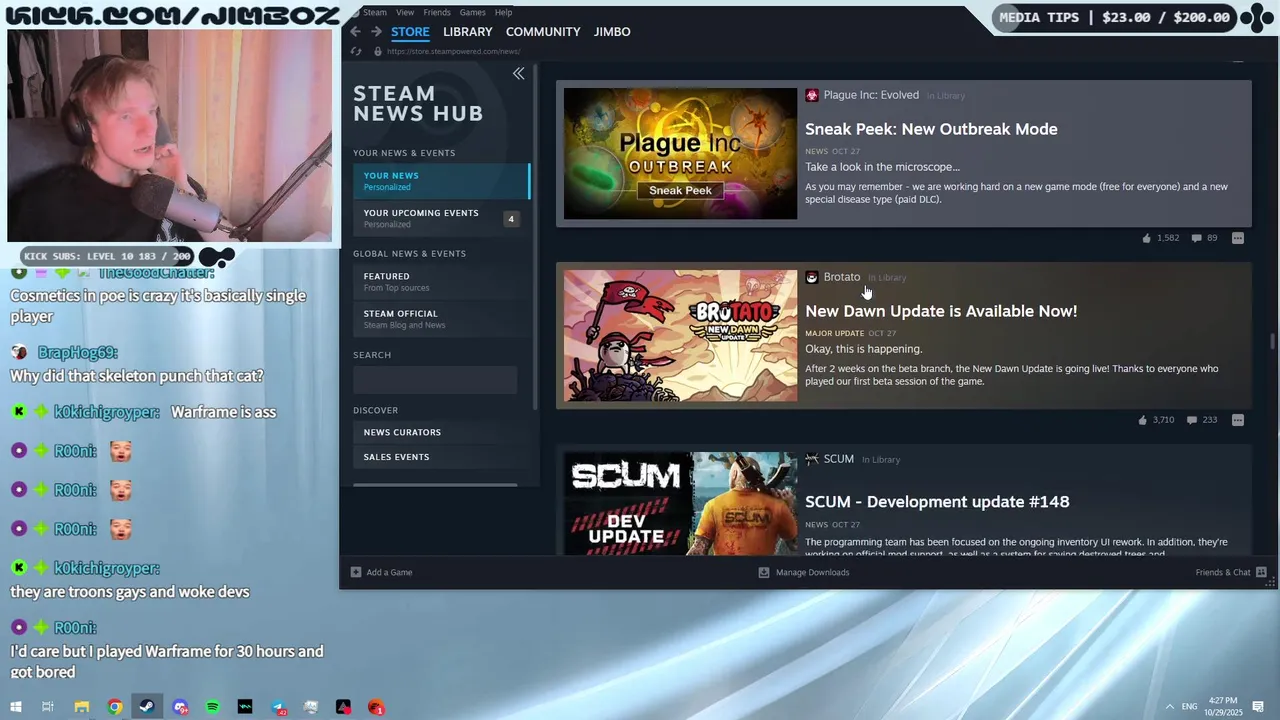Click Add a Game at bottom left
The height and width of the screenshot is (720, 1280).
(381, 572)
